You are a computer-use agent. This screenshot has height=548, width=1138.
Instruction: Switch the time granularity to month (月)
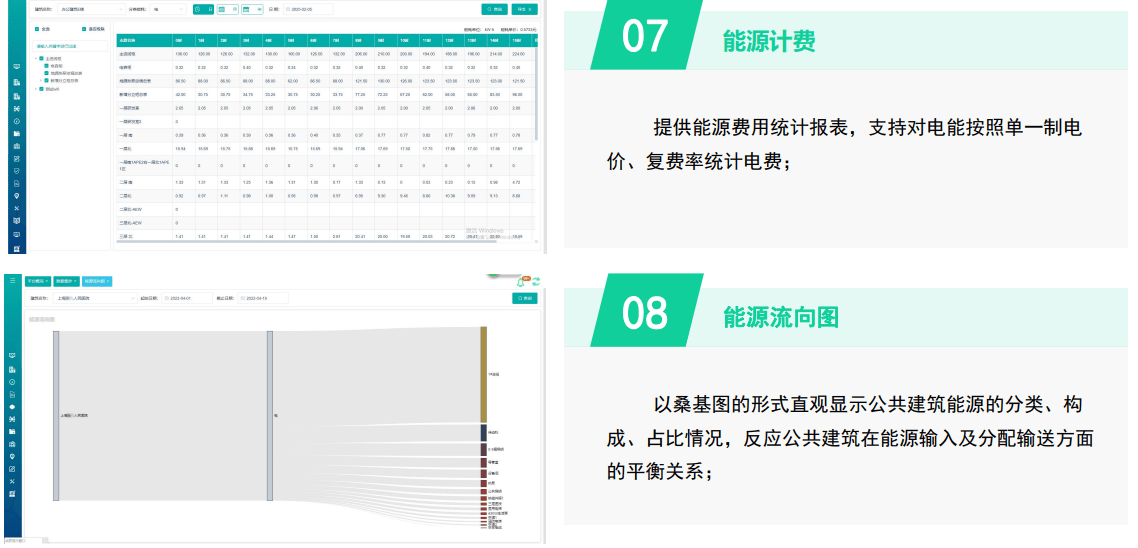coord(228,9)
